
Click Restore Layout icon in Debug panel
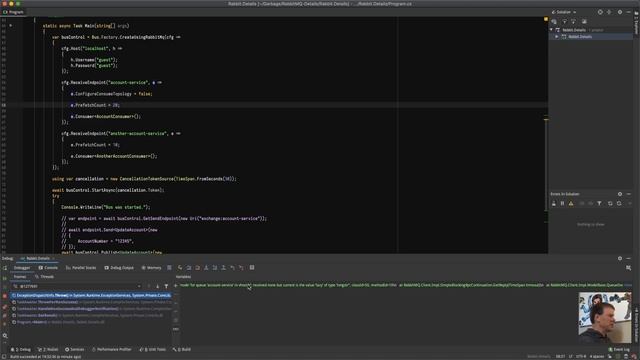pos(629,268)
